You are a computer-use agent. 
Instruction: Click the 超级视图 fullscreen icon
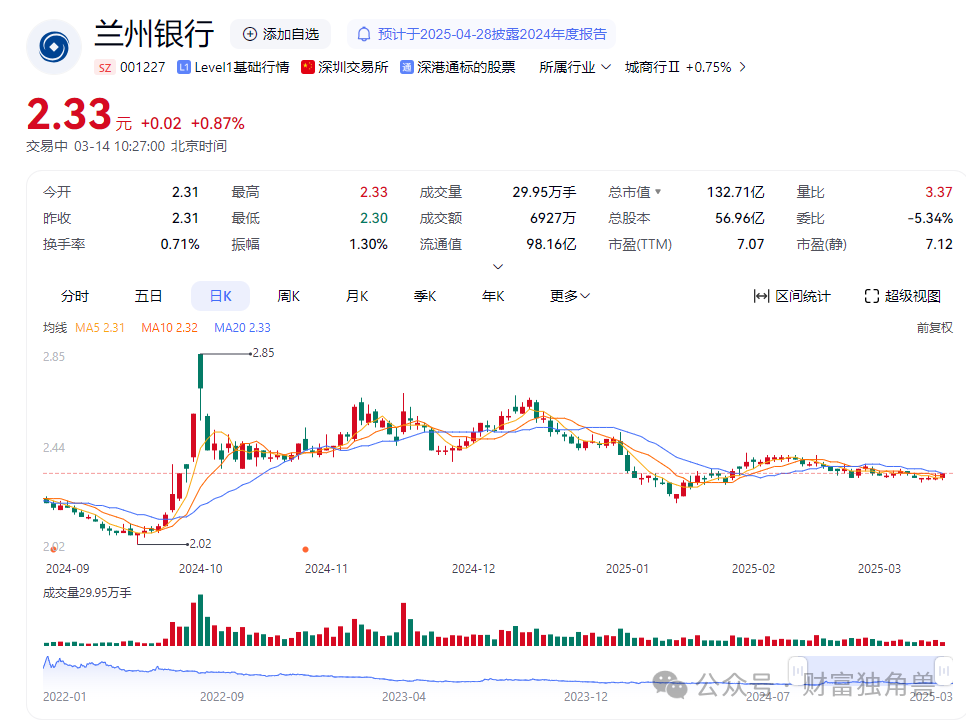871,296
